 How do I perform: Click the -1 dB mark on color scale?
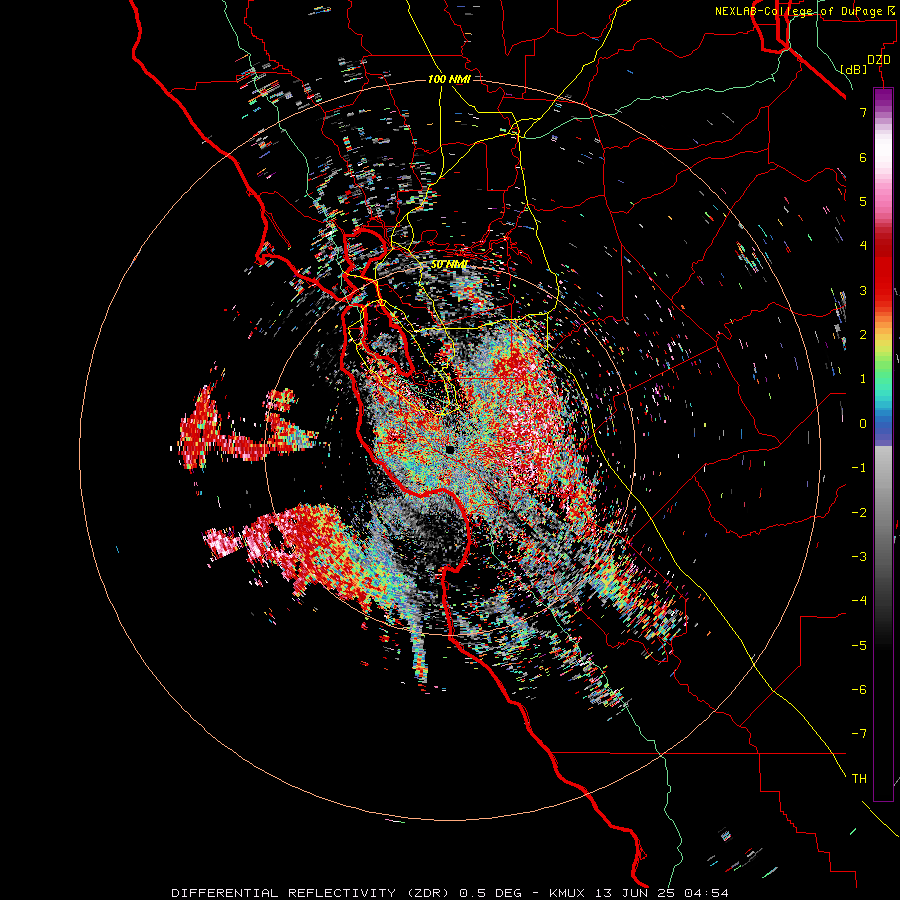point(859,468)
